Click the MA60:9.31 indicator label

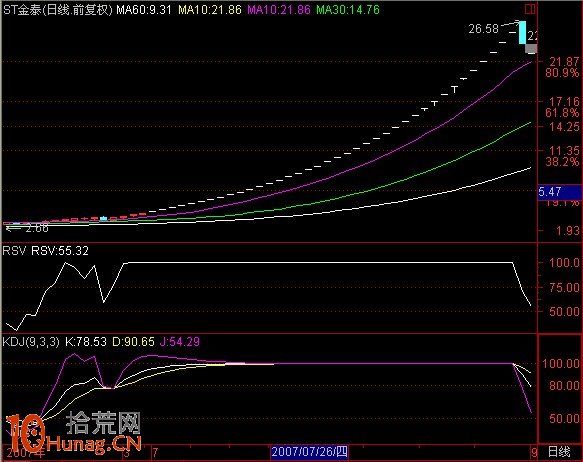coord(144,10)
